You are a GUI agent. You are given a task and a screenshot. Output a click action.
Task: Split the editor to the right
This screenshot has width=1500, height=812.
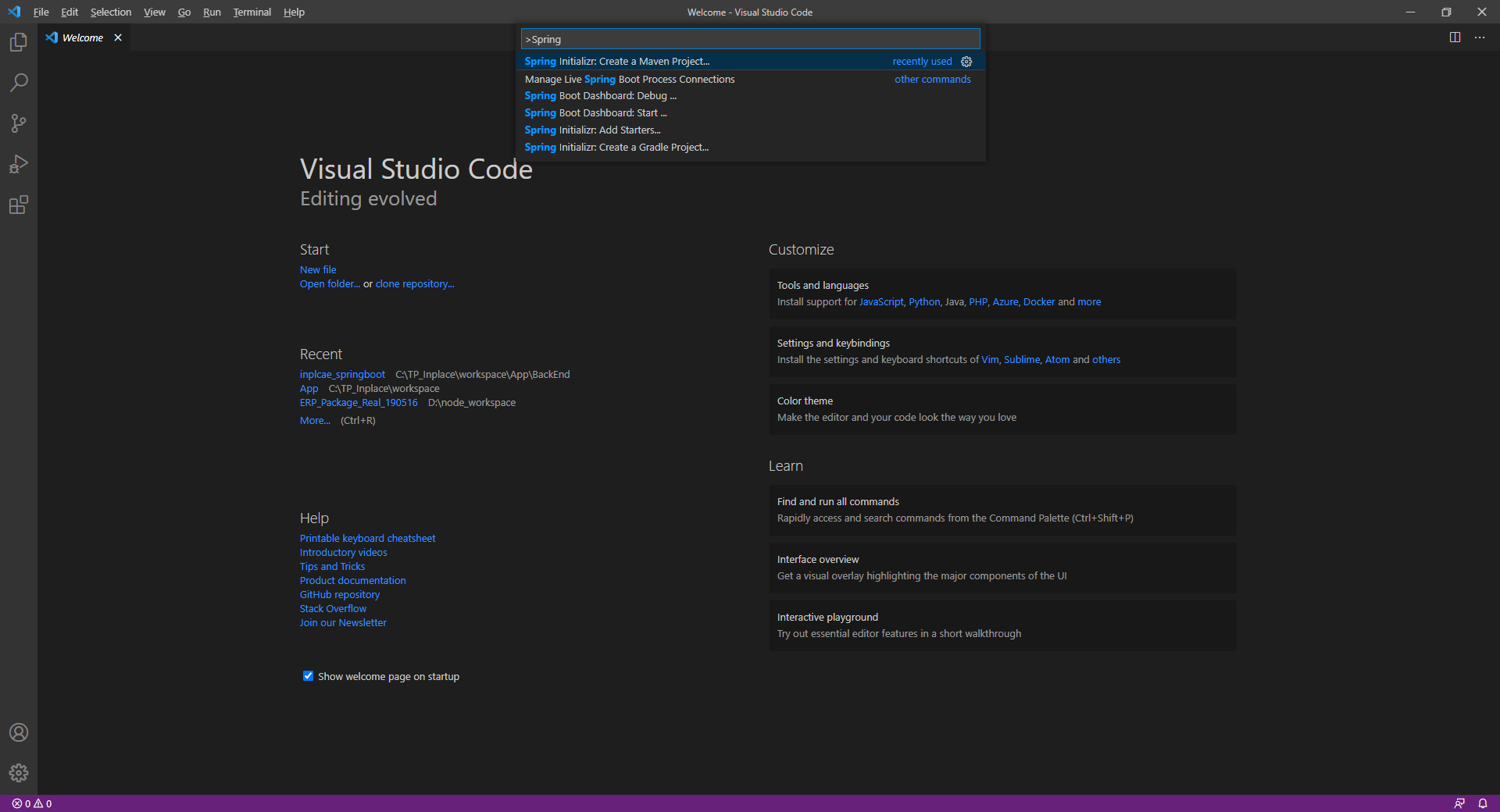coord(1455,37)
